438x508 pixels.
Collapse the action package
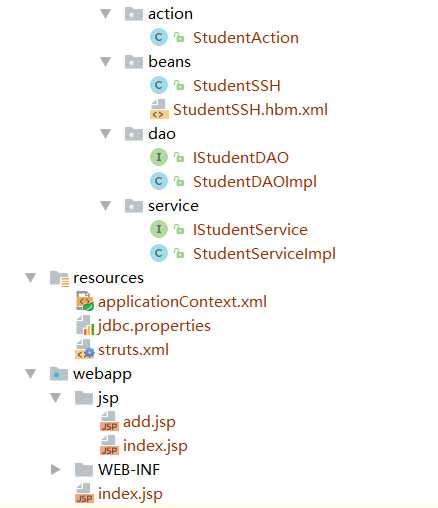coord(106,14)
